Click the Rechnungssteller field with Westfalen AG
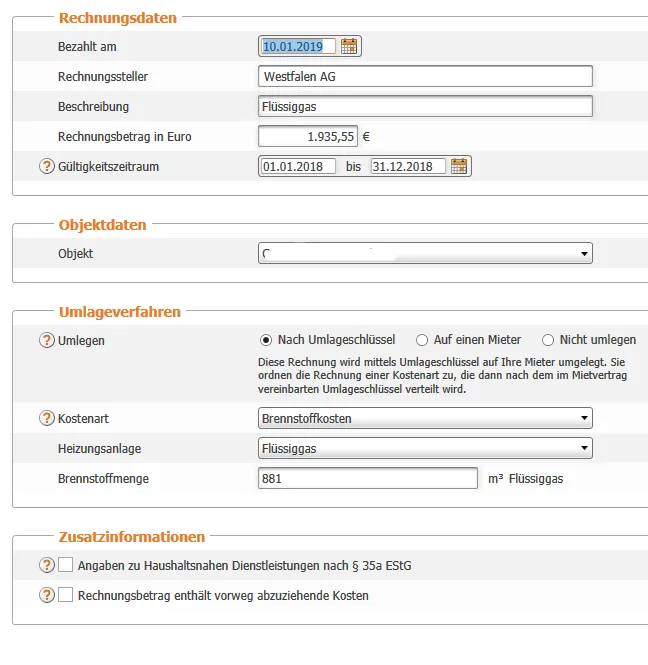Viewport: 648px width, 665px height. tap(425, 76)
